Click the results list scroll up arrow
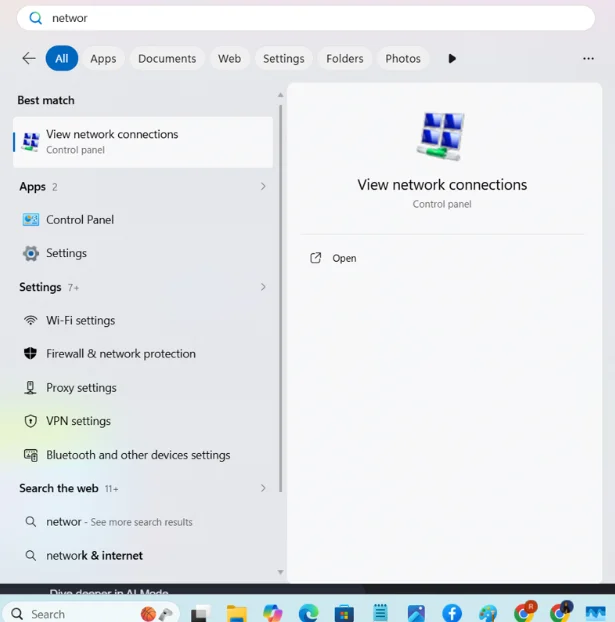This screenshot has width=615, height=622. coord(281,95)
